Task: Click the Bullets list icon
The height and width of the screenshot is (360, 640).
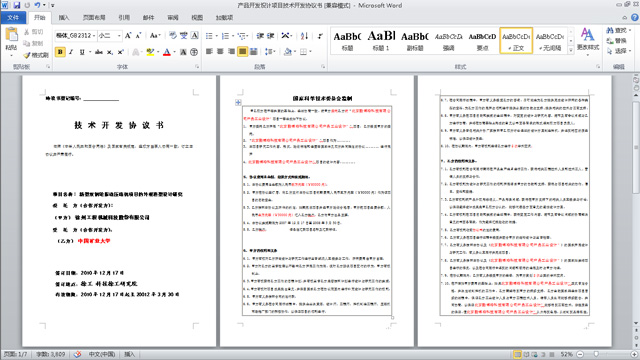Action: [209, 36]
